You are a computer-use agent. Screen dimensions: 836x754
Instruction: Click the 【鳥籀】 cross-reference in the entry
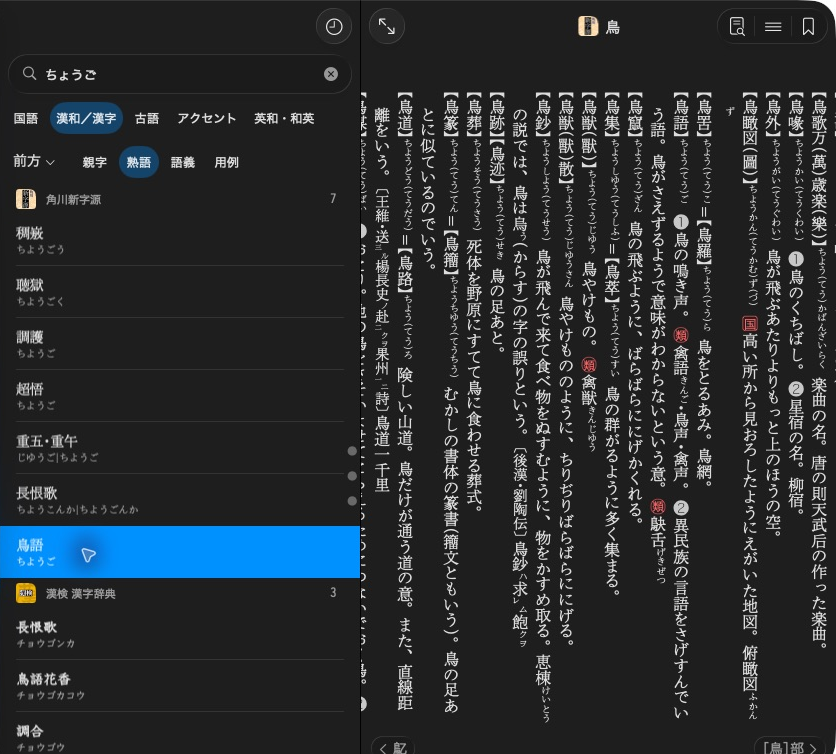pos(452,252)
